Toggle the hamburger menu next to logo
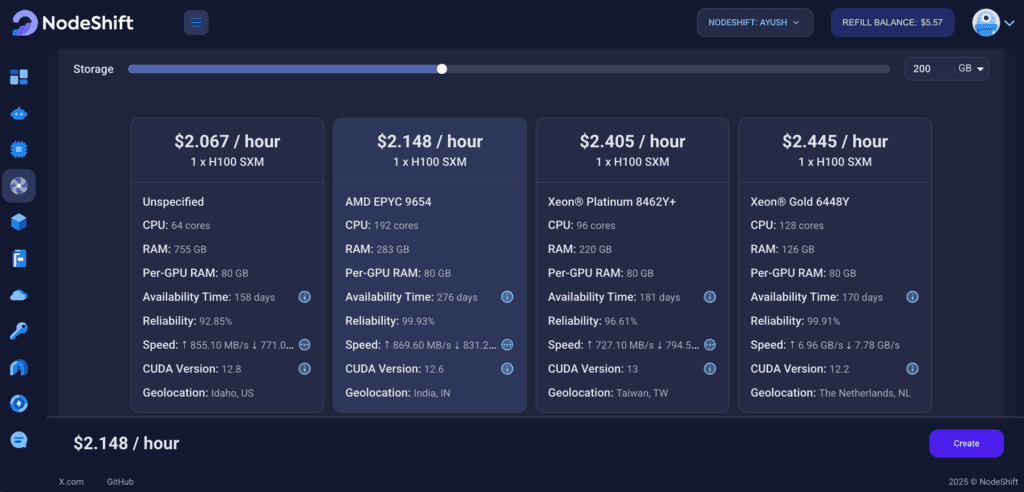The width and height of the screenshot is (1024, 492). point(196,22)
